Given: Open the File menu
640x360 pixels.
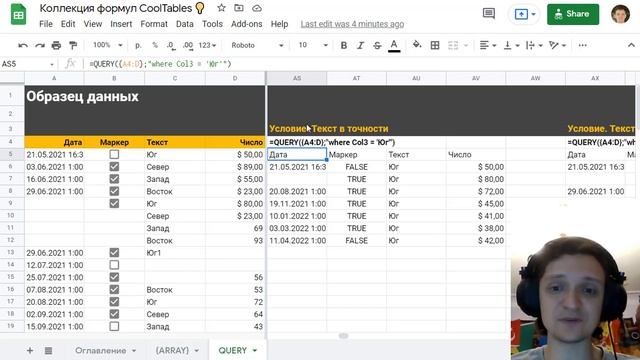Looking at the screenshot, I should click(46, 24).
